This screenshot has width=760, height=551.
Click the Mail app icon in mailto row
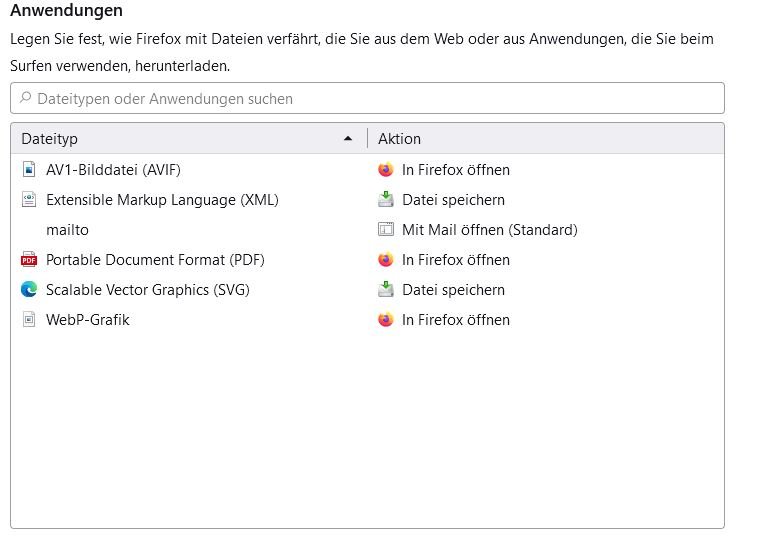click(386, 229)
